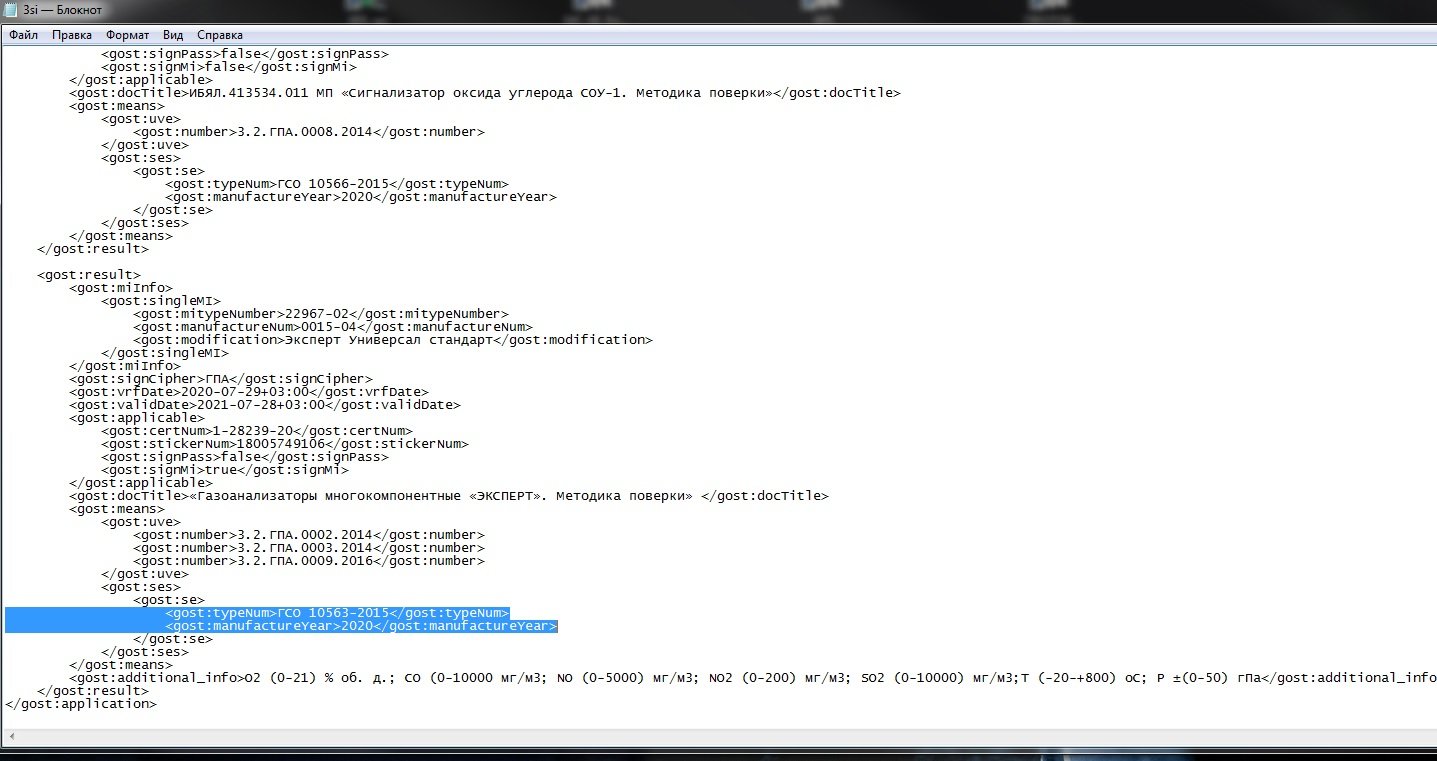This screenshot has width=1437, height=761.
Task: Place cursor on mitypeNumber 22967-02 line
Action: 320,314
